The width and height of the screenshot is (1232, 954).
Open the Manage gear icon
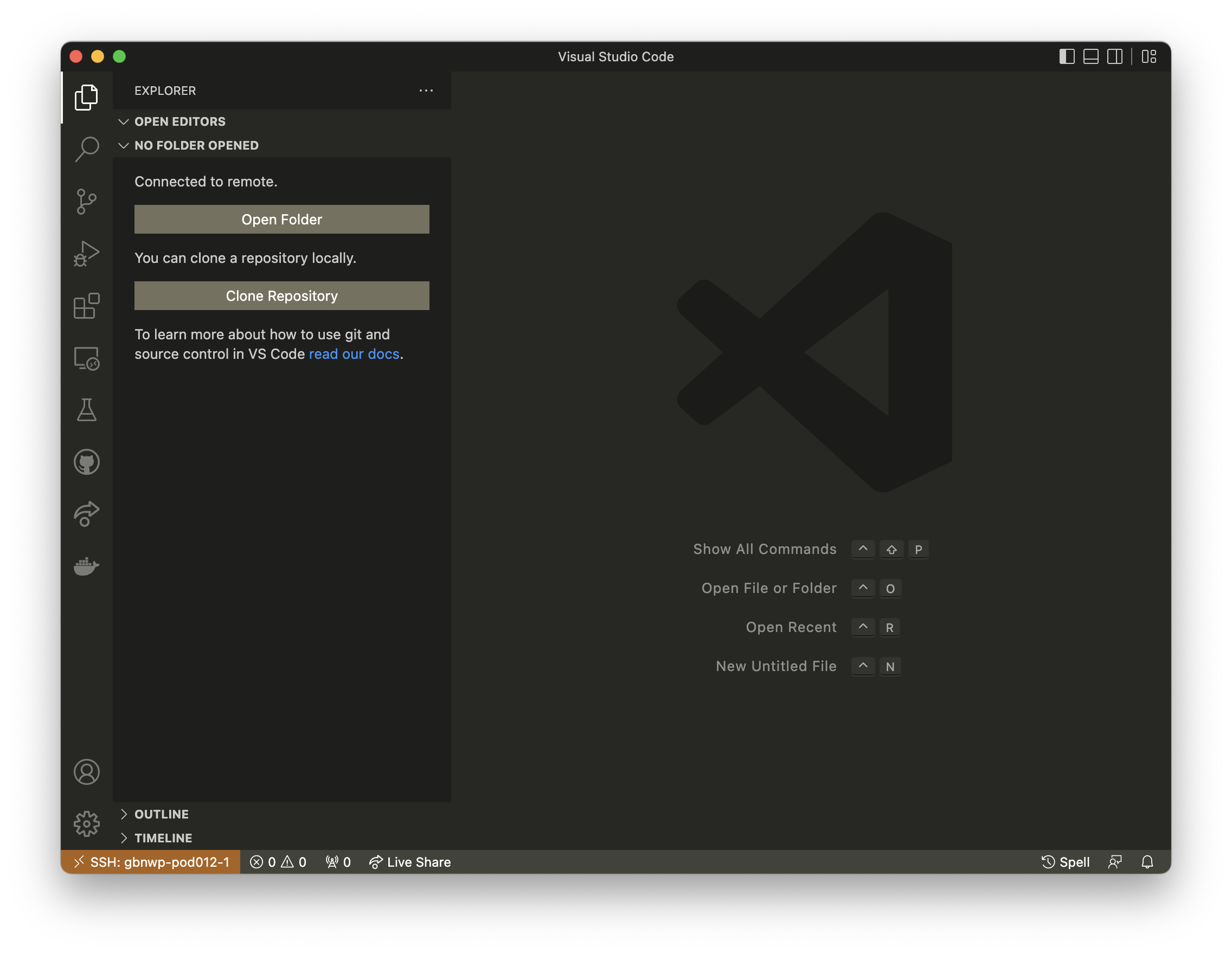(x=86, y=824)
